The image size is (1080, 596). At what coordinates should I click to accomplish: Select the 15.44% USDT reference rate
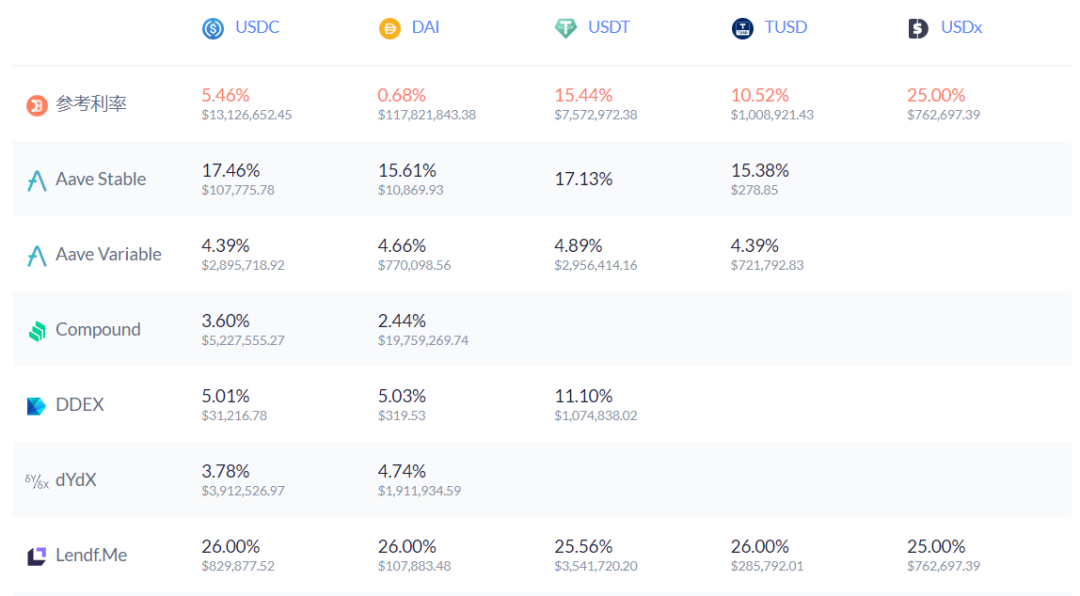[x=582, y=94]
